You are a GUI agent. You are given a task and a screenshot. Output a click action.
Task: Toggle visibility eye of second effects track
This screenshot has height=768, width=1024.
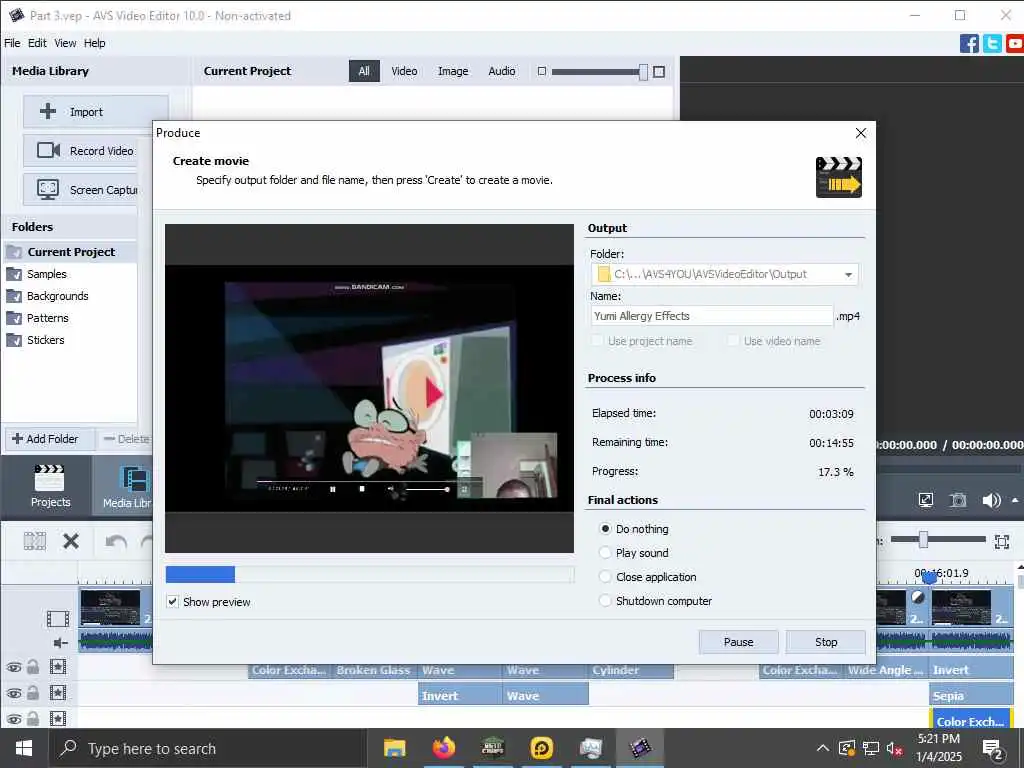click(14, 694)
